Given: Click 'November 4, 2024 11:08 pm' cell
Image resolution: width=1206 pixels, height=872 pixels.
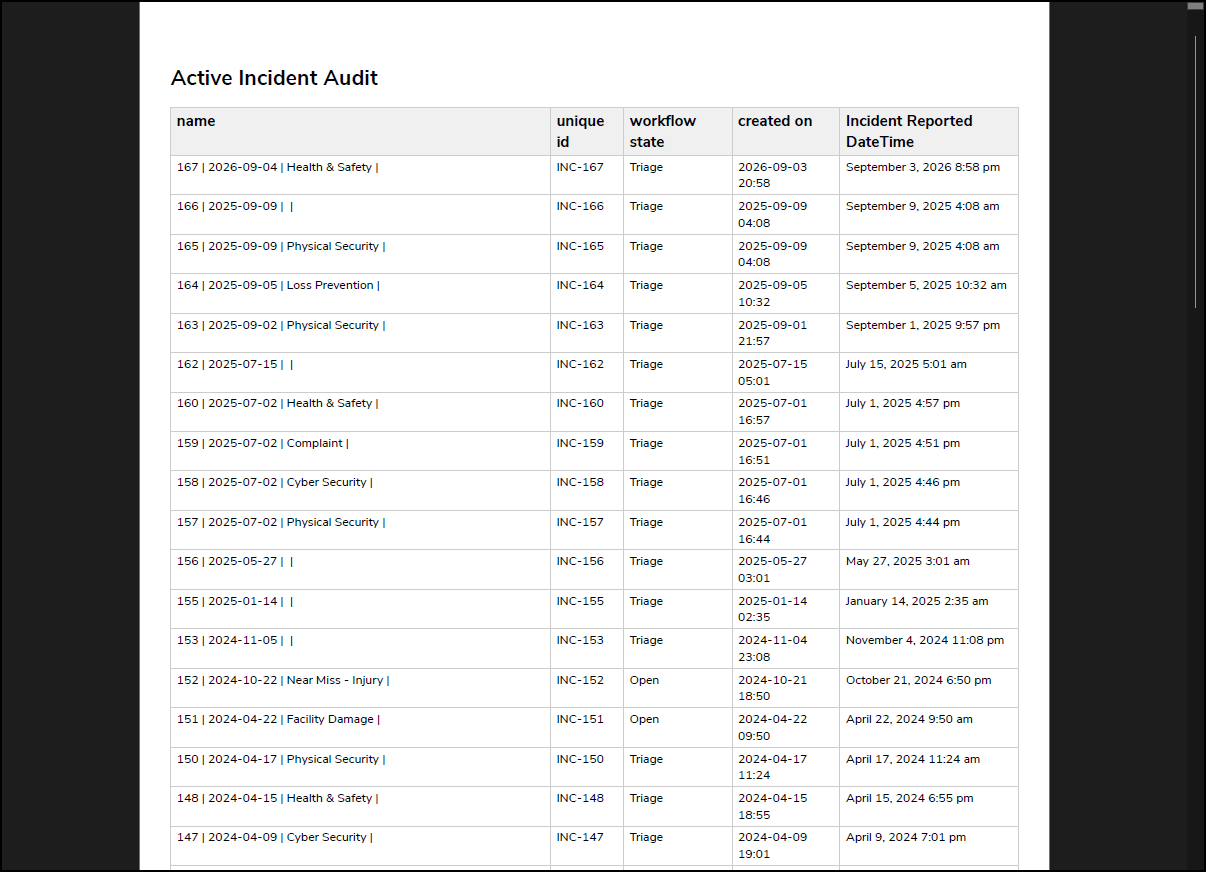Looking at the screenshot, I should click(x=929, y=649).
